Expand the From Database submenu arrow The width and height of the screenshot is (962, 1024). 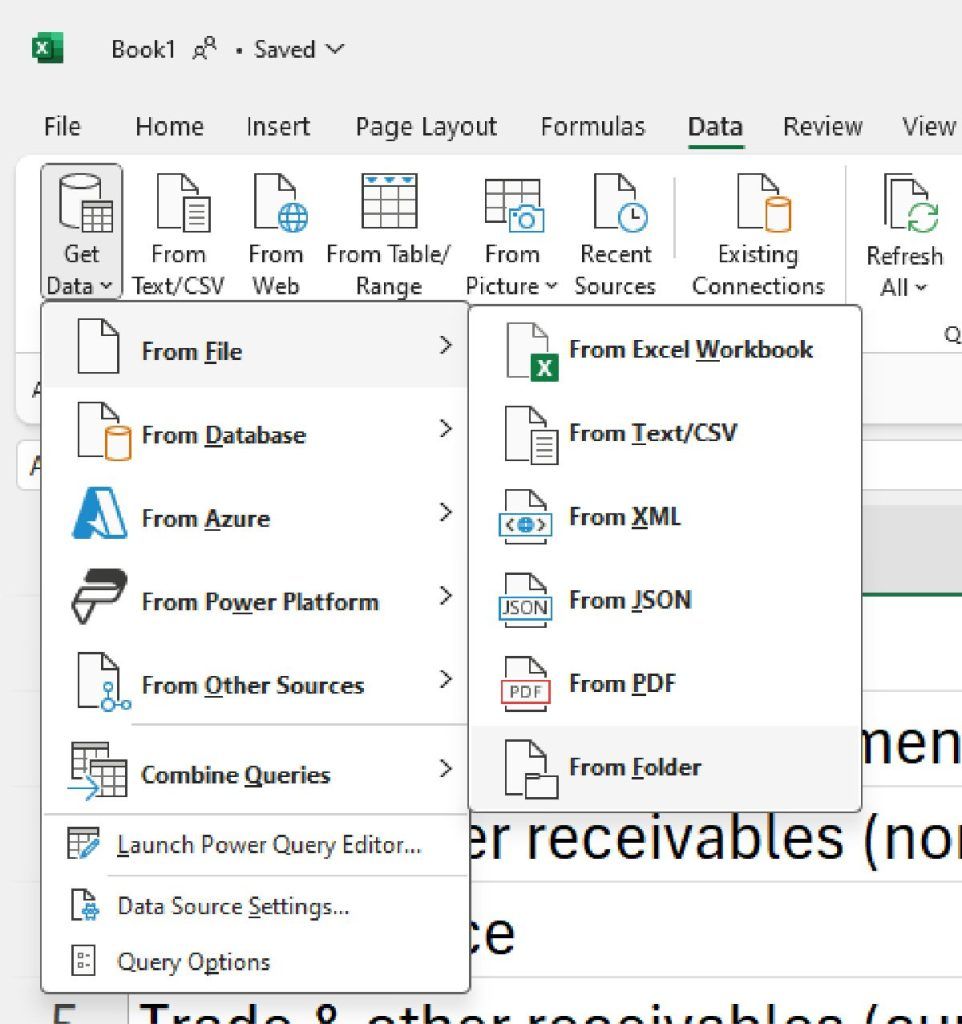coord(445,428)
